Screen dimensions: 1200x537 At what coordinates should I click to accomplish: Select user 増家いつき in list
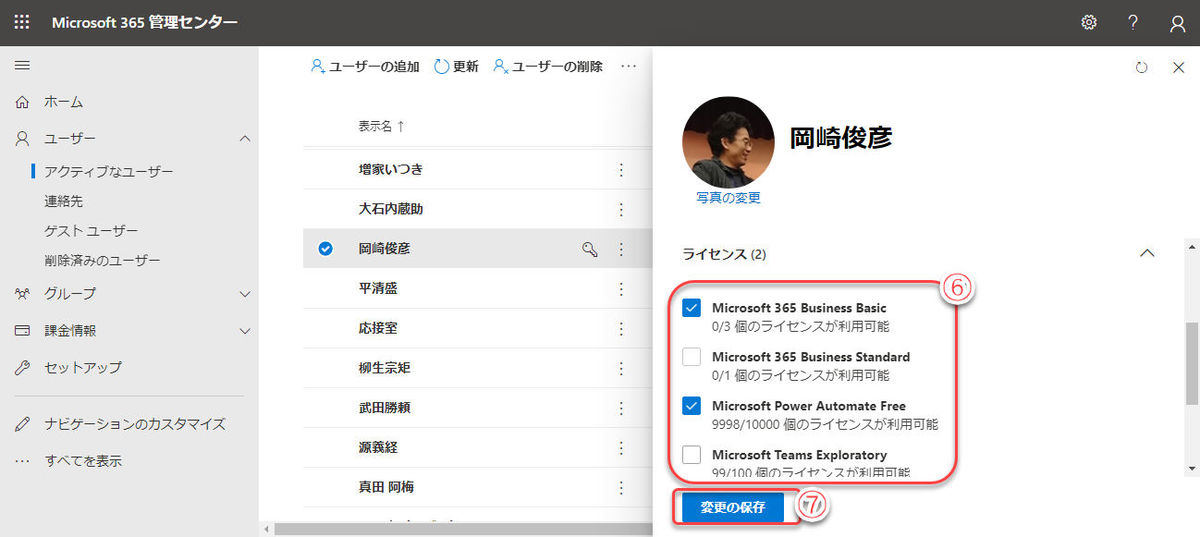tap(390, 170)
